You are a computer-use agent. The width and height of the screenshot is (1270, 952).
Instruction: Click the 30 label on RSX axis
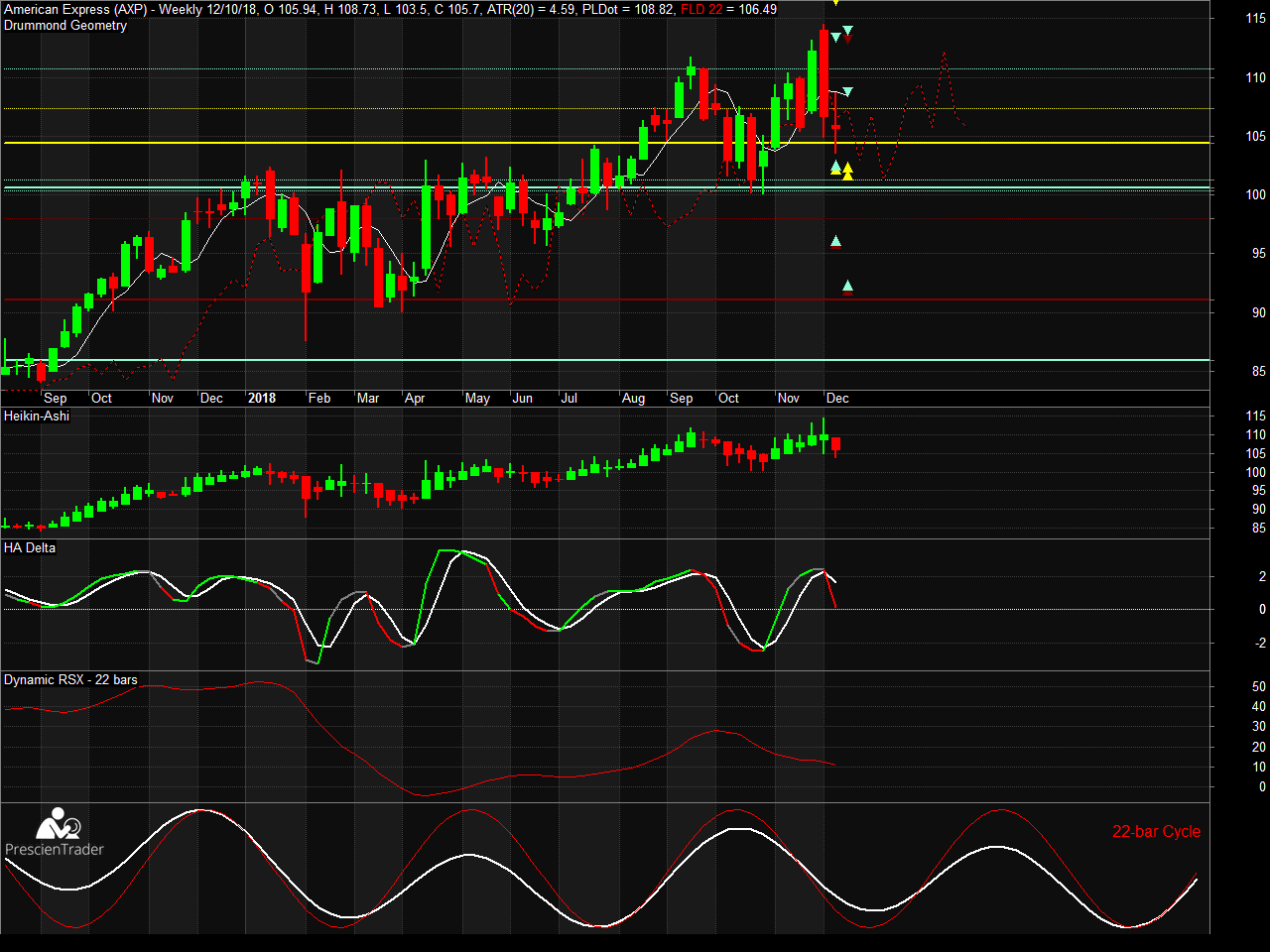click(x=1259, y=727)
